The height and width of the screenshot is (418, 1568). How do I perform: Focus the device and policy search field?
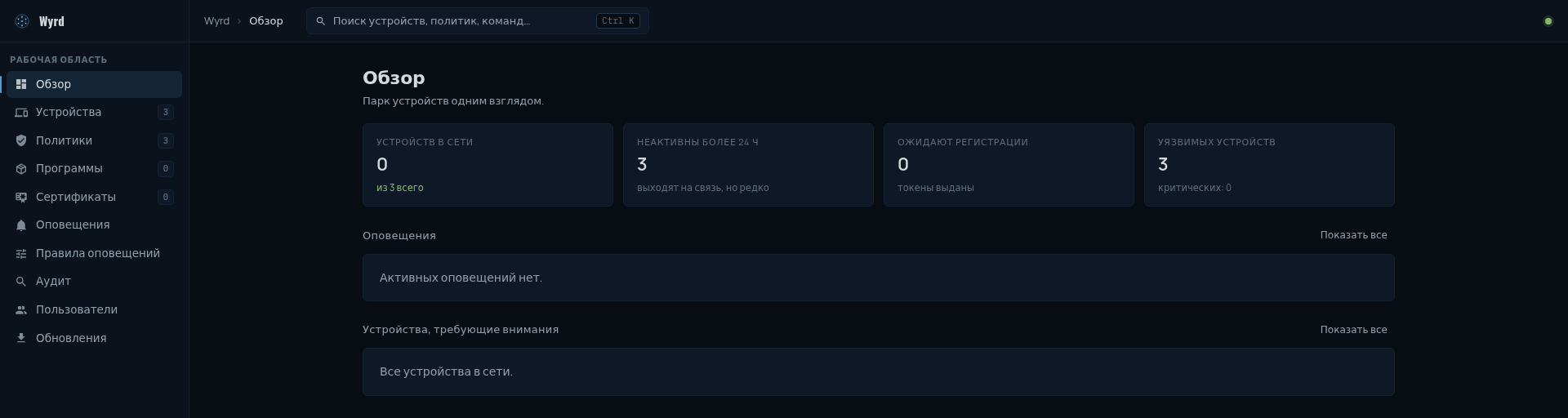point(478,21)
